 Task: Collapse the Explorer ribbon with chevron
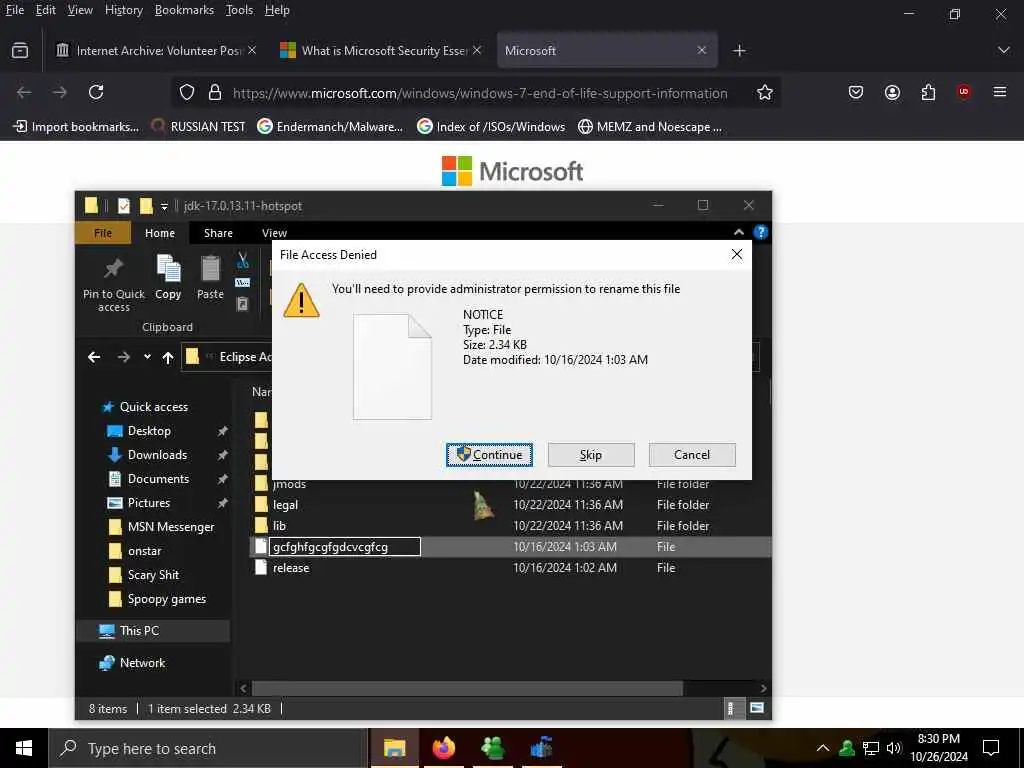tap(739, 232)
